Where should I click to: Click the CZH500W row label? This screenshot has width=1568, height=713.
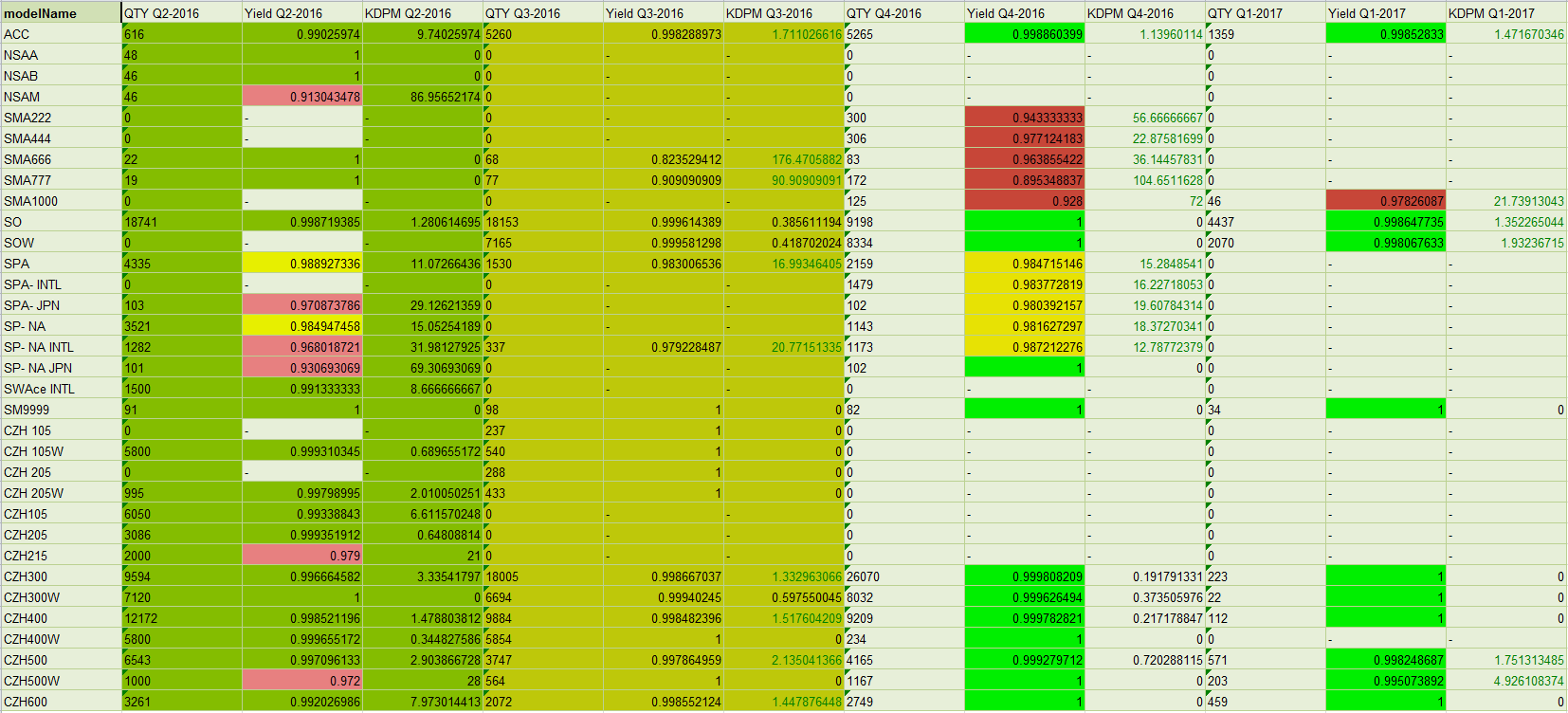click(61, 681)
